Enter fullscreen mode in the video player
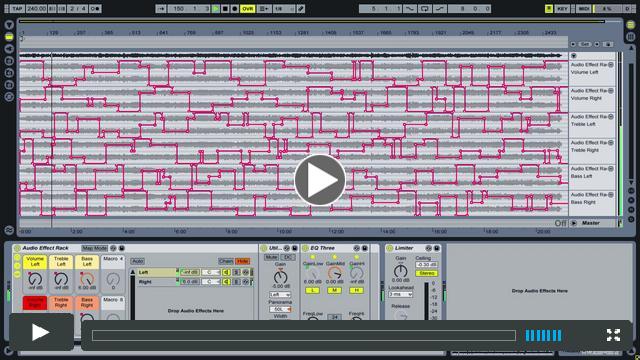 point(613,335)
